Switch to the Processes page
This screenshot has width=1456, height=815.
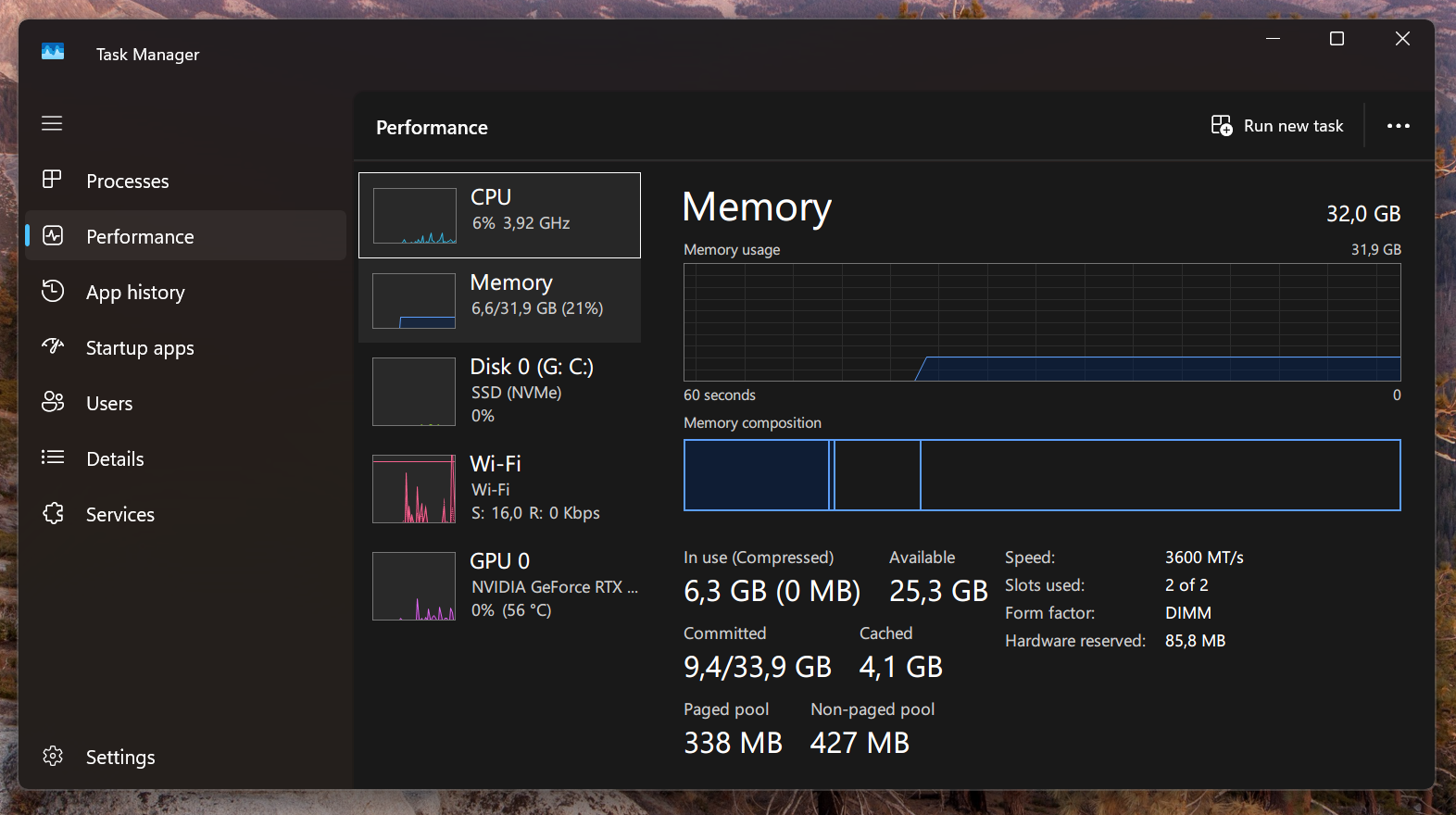pyautogui.click(x=128, y=182)
